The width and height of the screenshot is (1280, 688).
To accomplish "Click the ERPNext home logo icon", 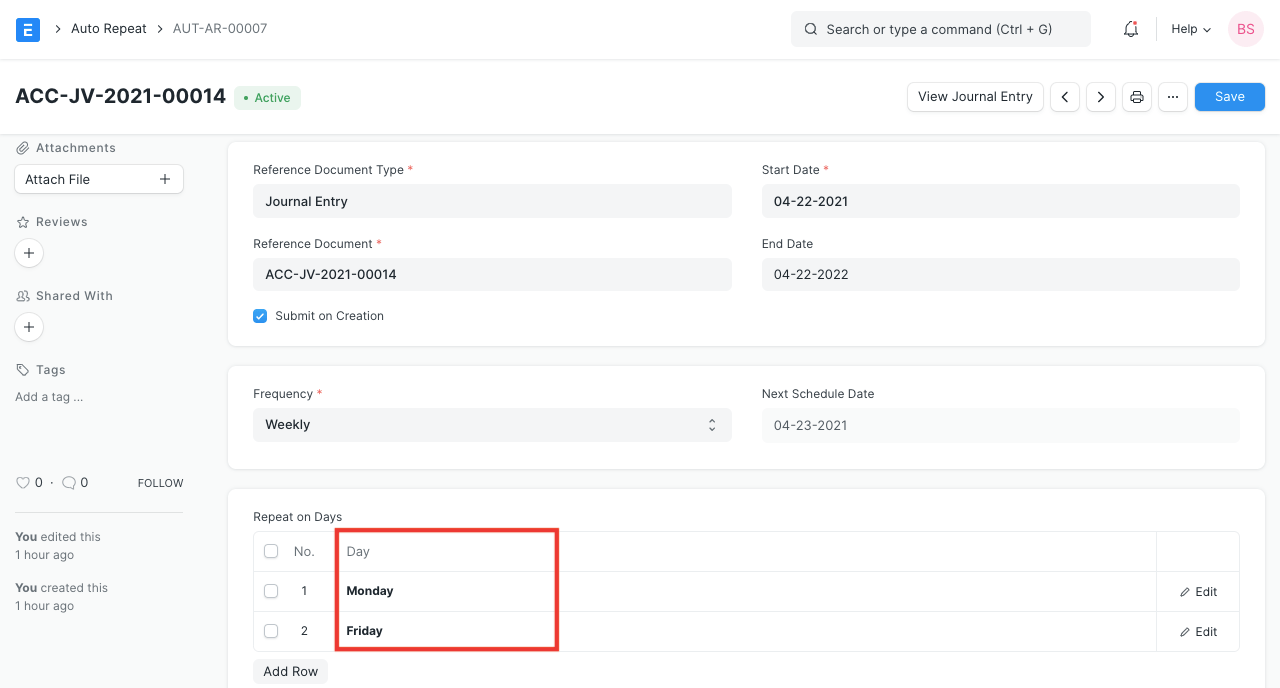I will tap(28, 29).
